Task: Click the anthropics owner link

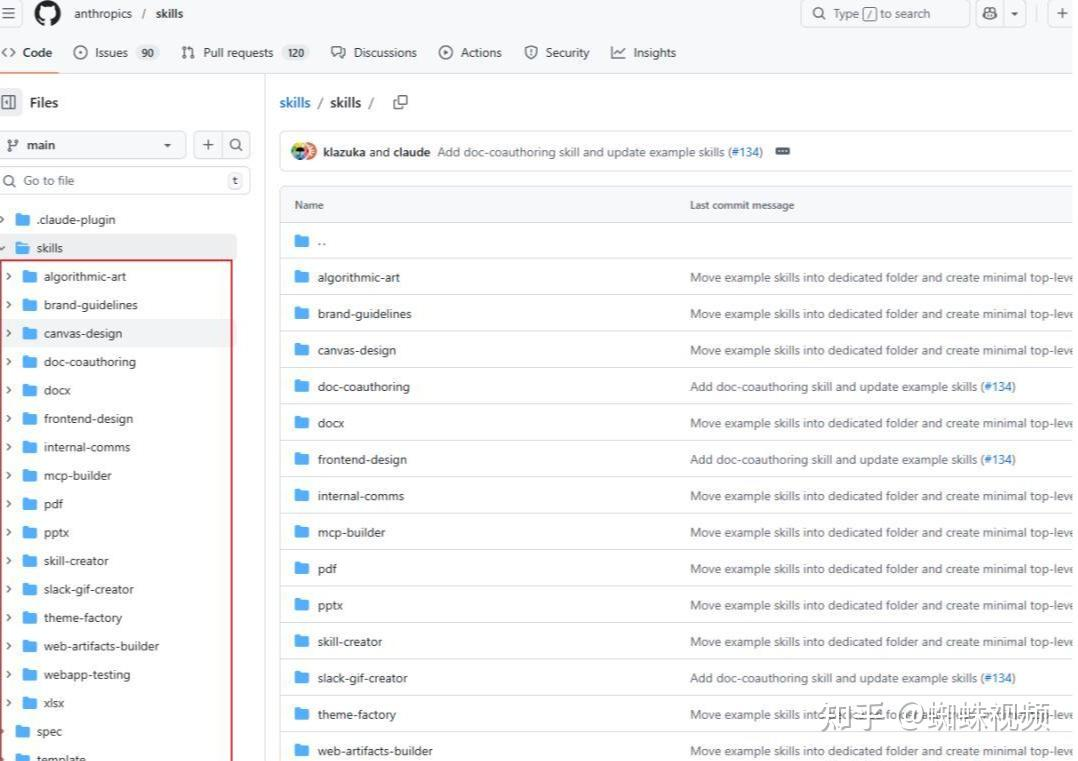Action: 103,13
